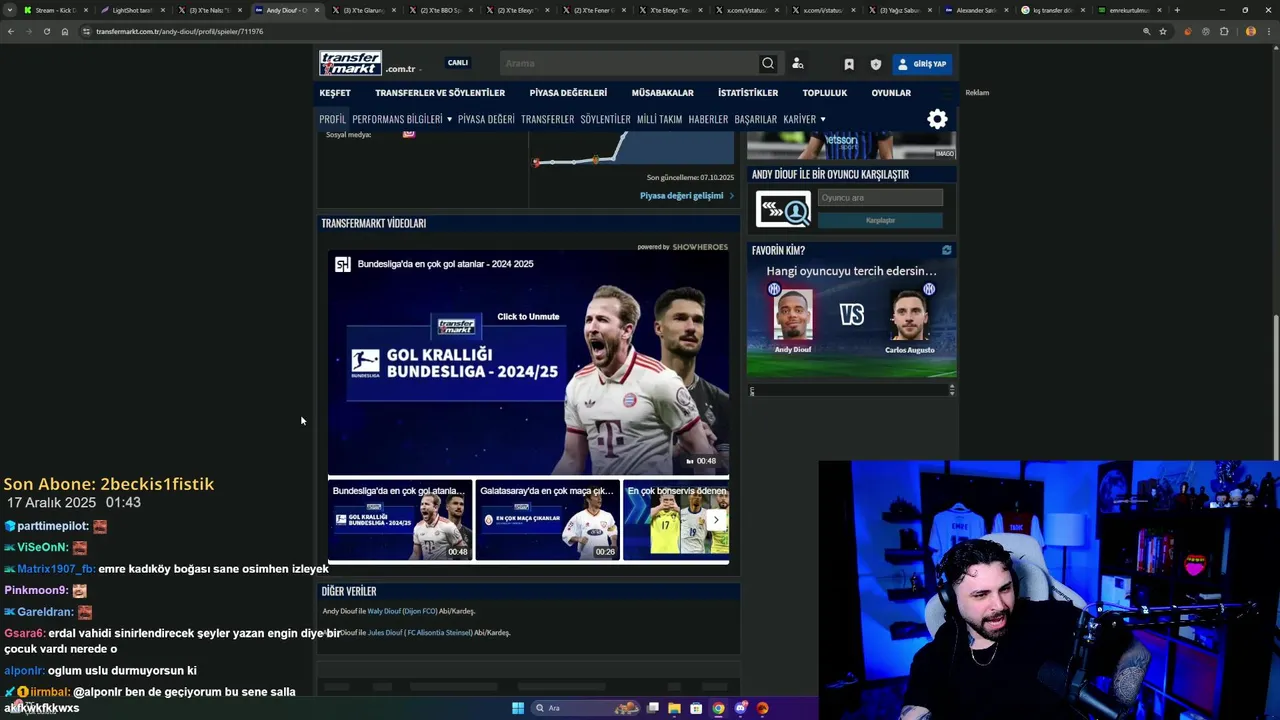The height and width of the screenshot is (720, 1280).
Task: Click to Unmute the video
Action: click(x=528, y=317)
